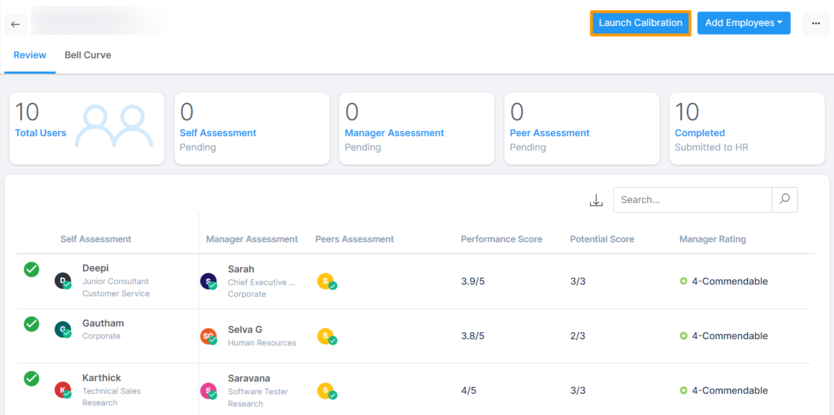This screenshot has width=834, height=415.
Task: Click the peer avatar in Gautham's row
Action: click(x=326, y=337)
